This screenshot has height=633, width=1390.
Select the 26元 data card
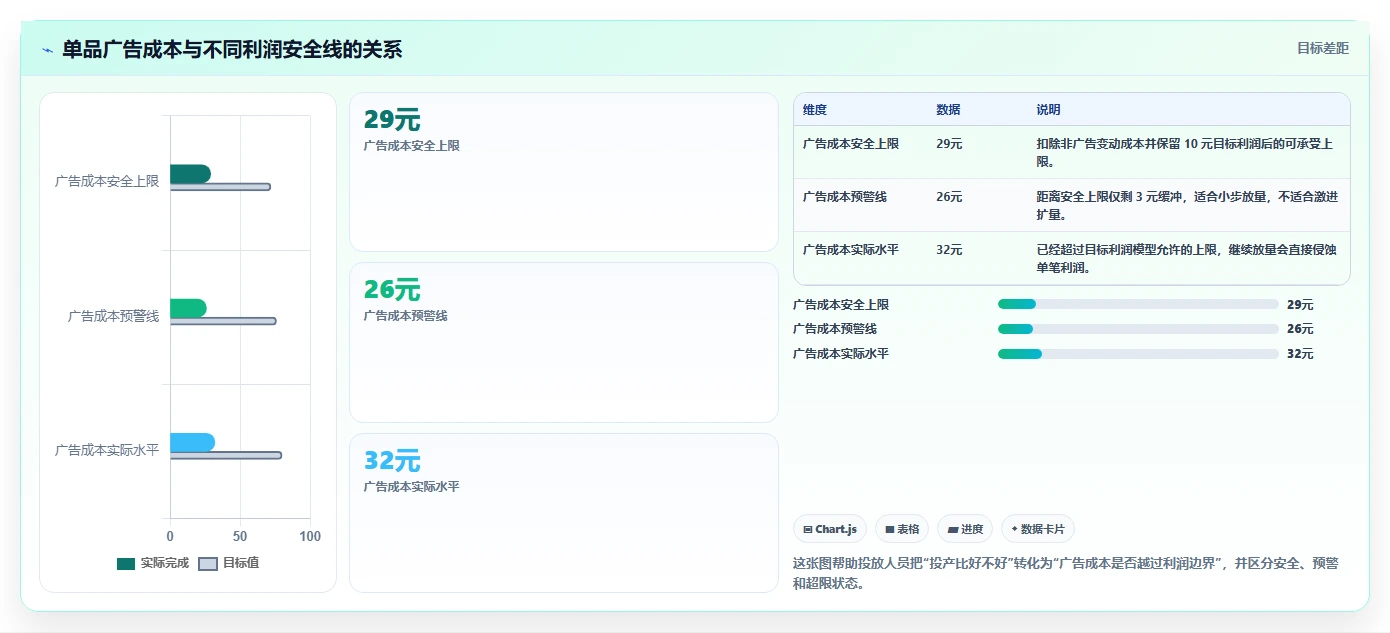tap(564, 342)
